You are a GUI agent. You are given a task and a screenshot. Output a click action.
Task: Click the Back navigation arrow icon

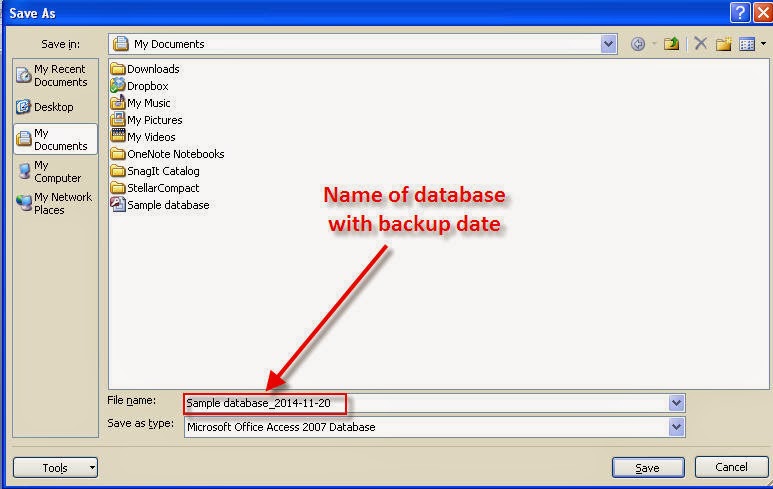pyautogui.click(x=637, y=44)
